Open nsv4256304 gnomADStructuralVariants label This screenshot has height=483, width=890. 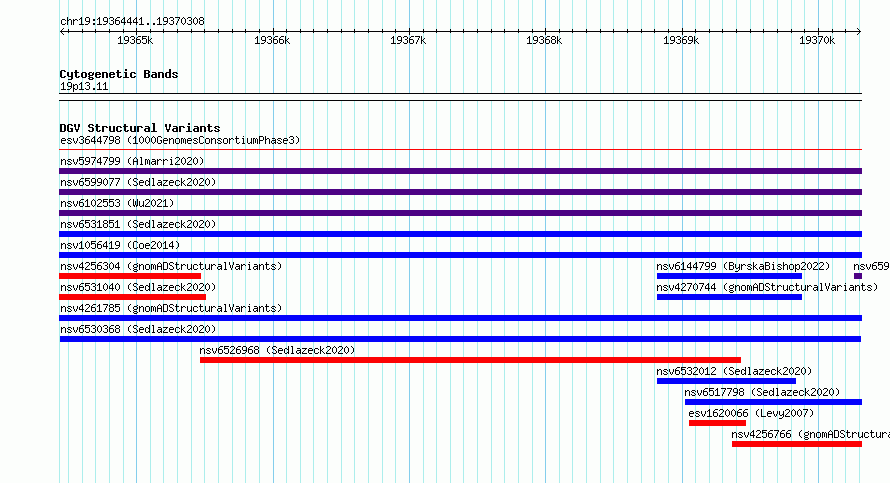tap(171, 266)
